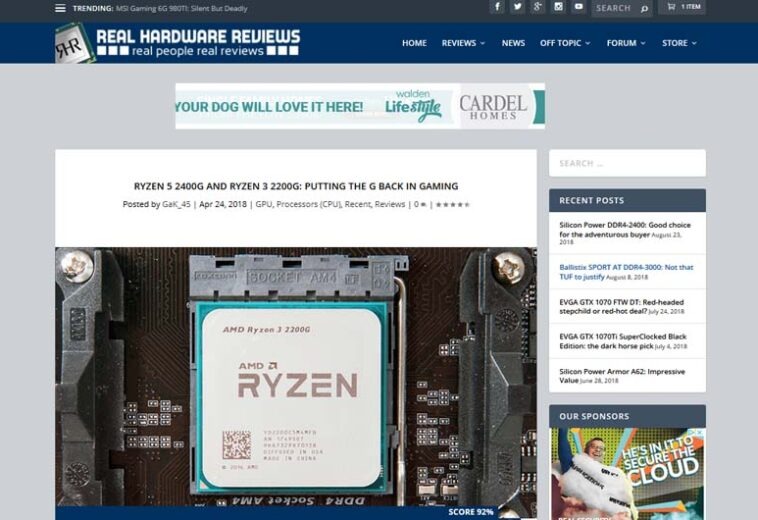The image size is (758, 520).
Task: Open Silicon Power Armor A62 post
Action: (x=622, y=376)
